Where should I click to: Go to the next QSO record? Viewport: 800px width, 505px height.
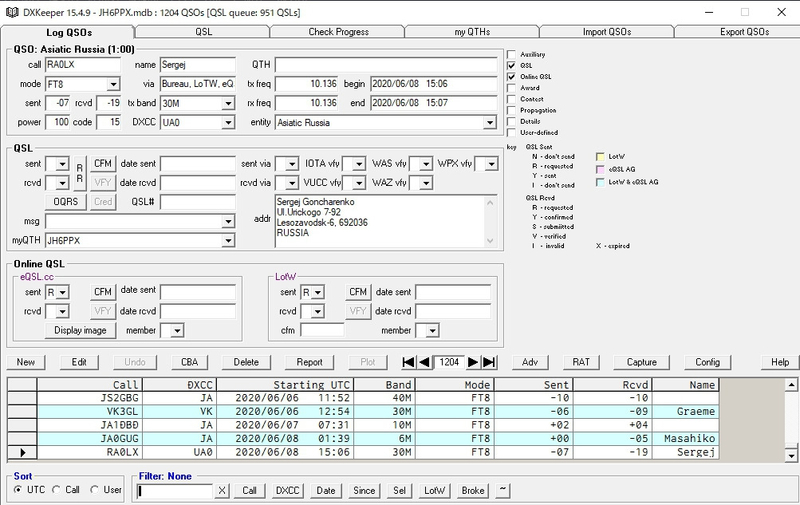[473, 362]
